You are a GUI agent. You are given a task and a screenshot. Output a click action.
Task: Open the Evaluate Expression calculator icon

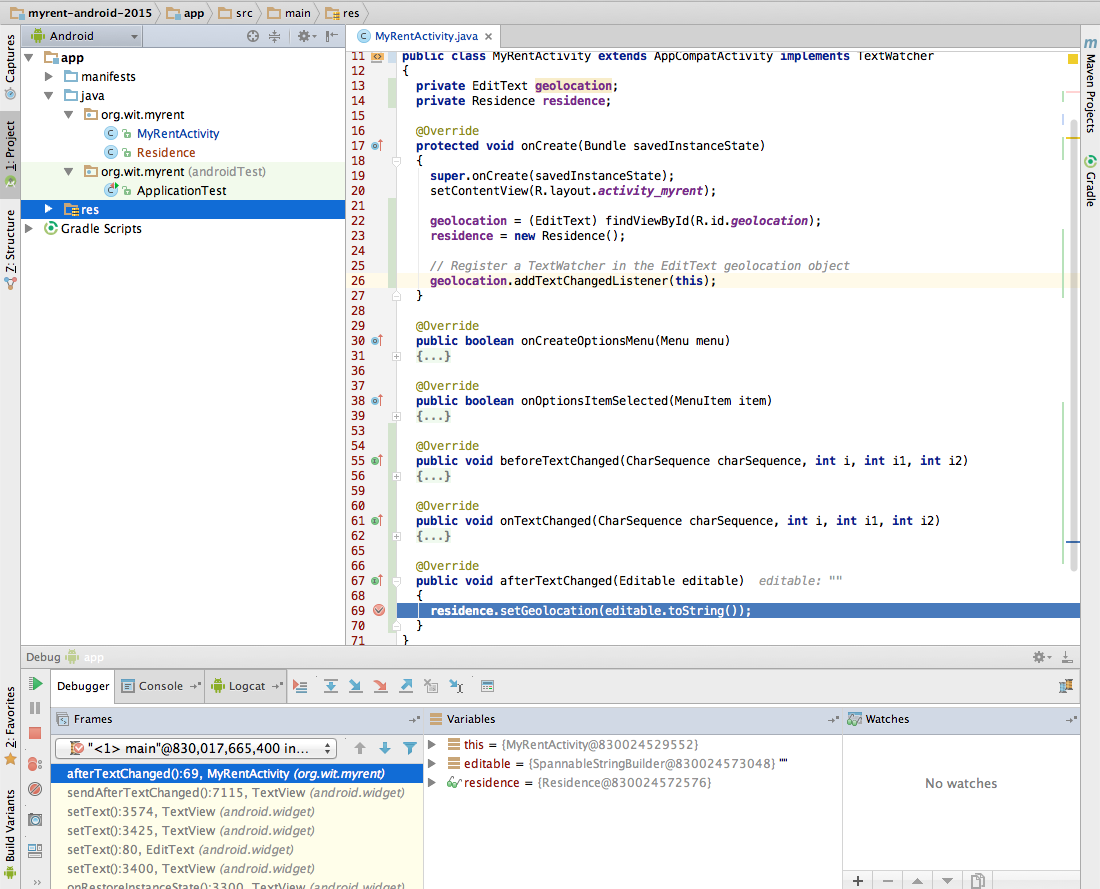487,686
